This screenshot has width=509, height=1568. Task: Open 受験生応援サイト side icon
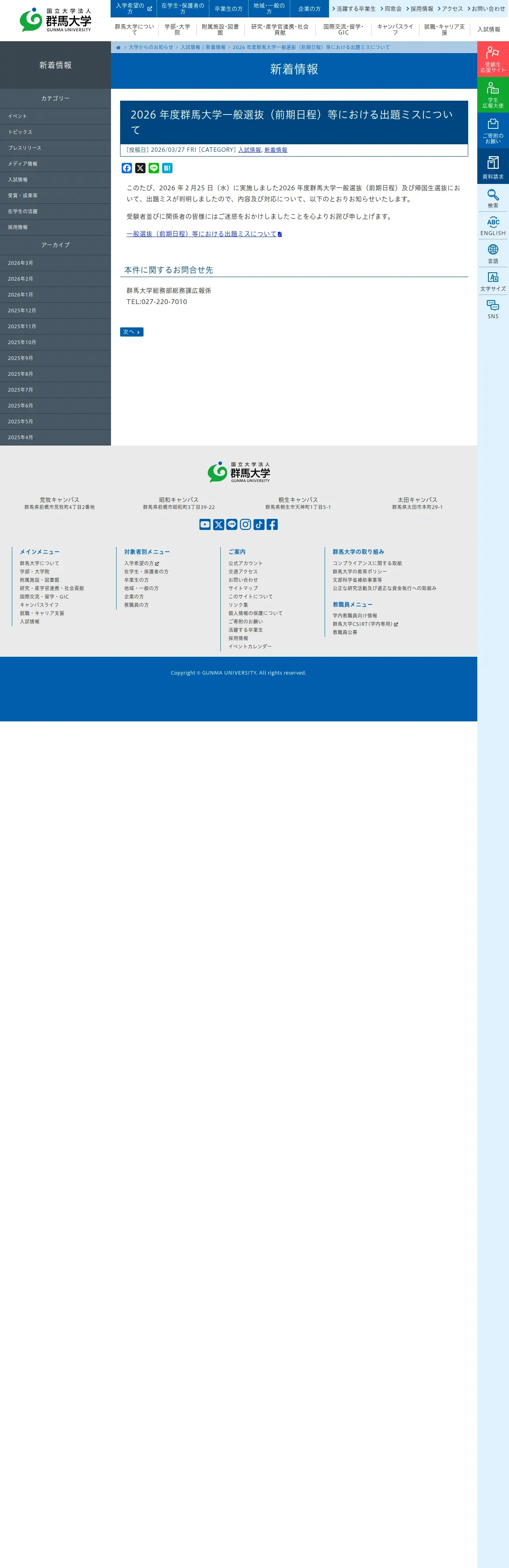[493, 59]
